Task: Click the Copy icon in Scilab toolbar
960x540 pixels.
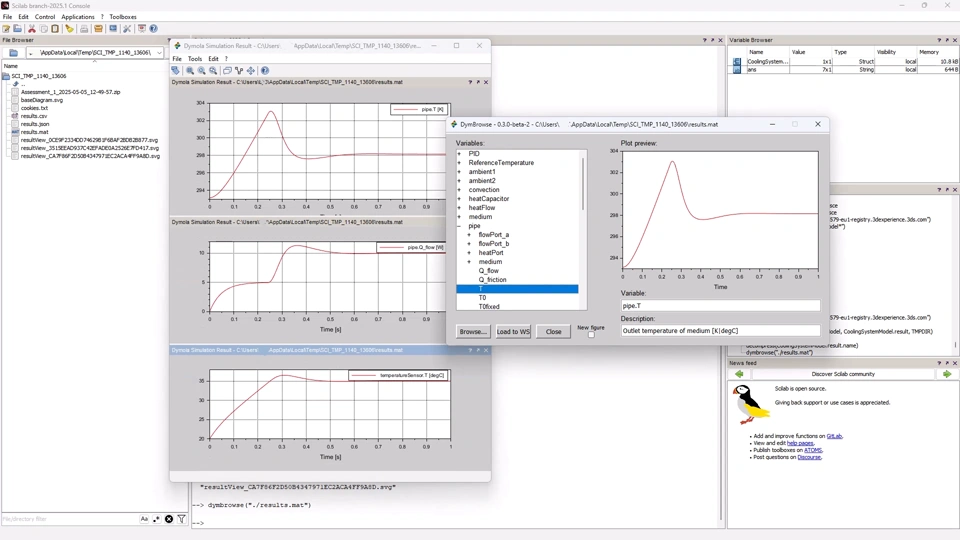Action: click(x=43, y=29)
